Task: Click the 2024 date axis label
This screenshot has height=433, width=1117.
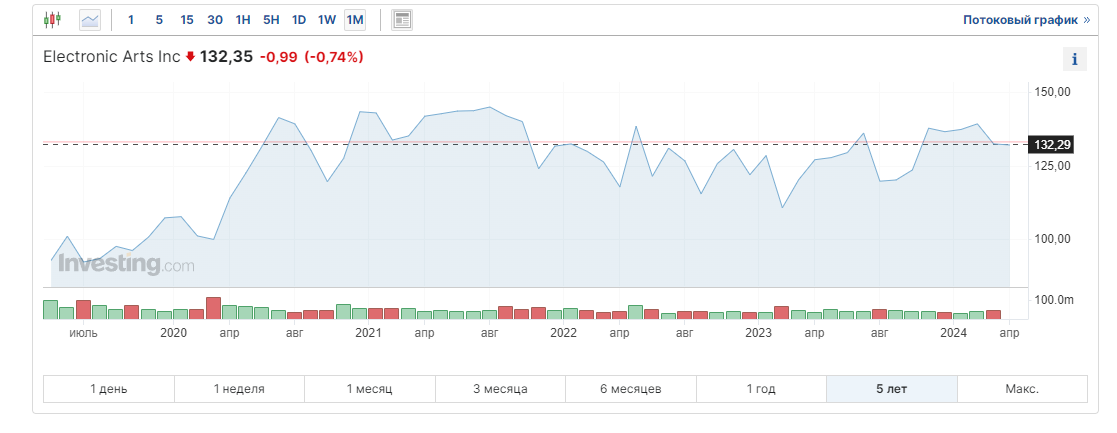Action: 953,333
